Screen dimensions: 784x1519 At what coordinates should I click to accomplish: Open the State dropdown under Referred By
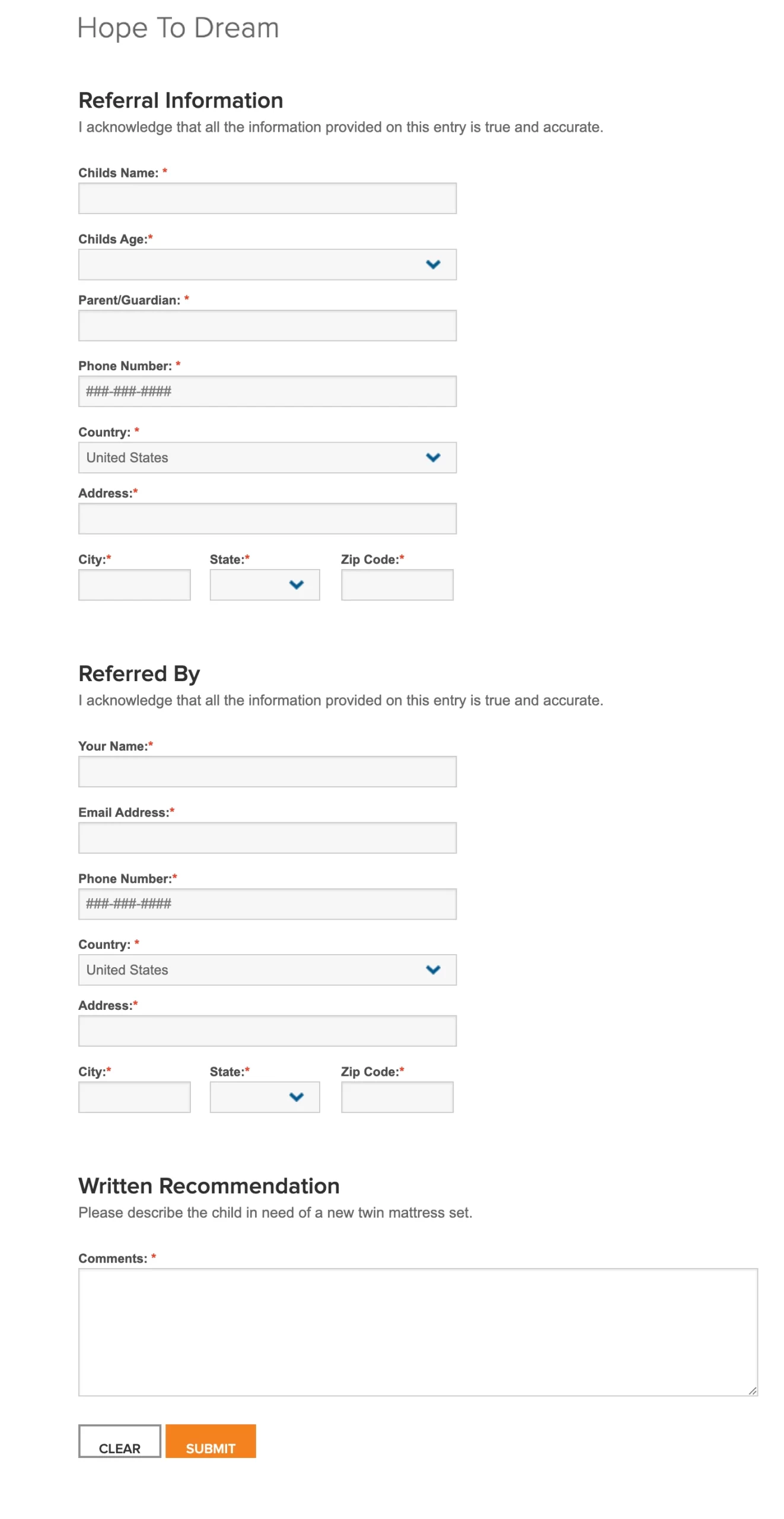coord(264,1097)
